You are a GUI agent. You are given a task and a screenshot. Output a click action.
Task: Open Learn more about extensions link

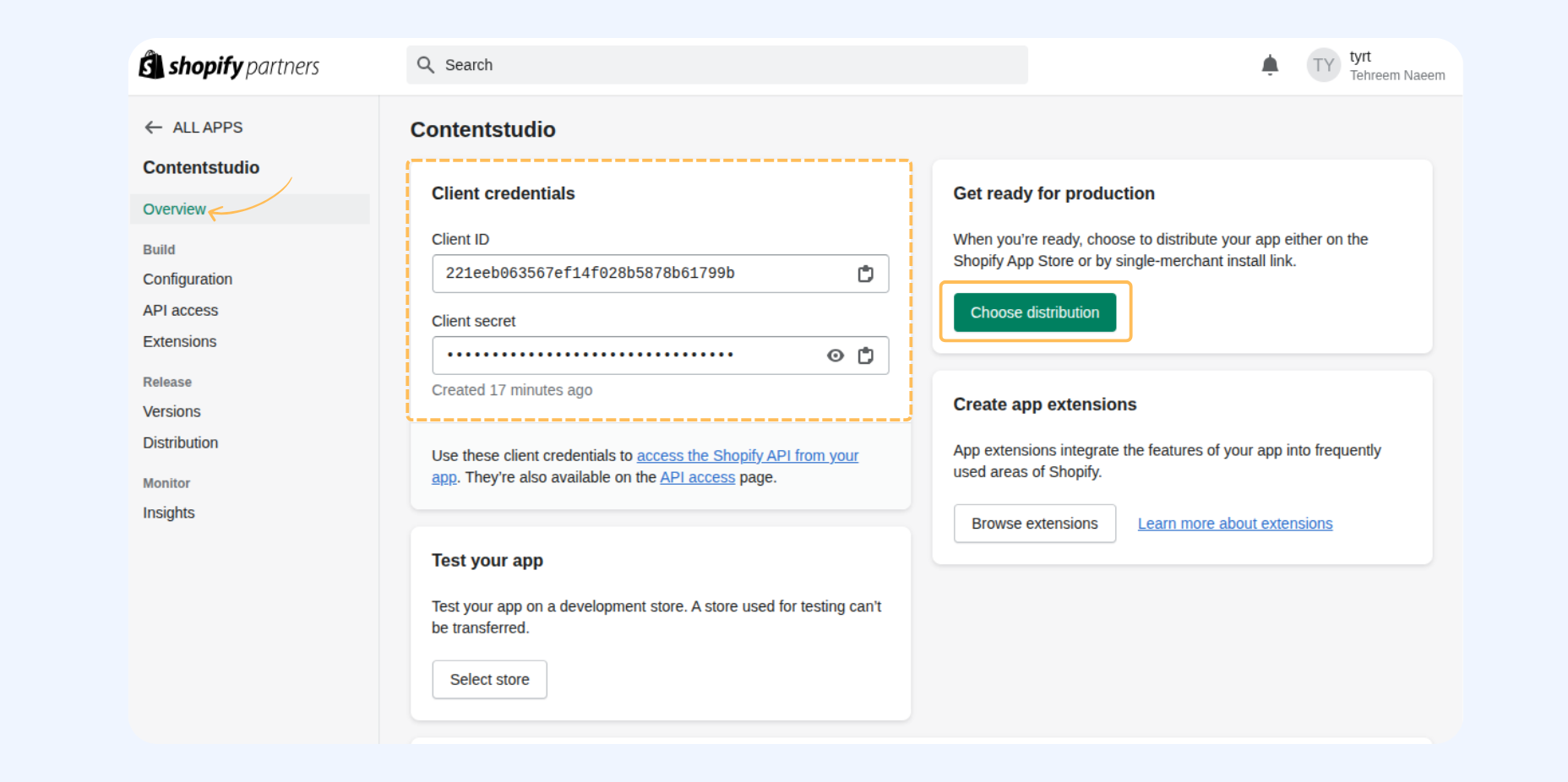click(x=1235, y=524)
